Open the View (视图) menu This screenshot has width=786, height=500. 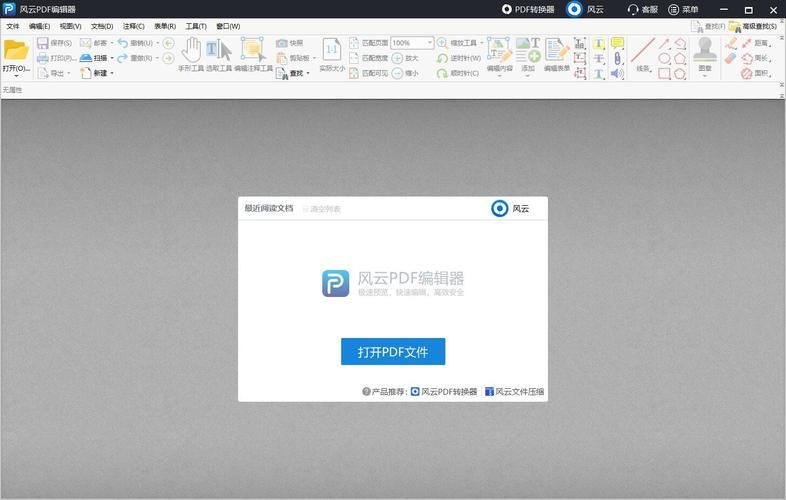coord(70,26)
